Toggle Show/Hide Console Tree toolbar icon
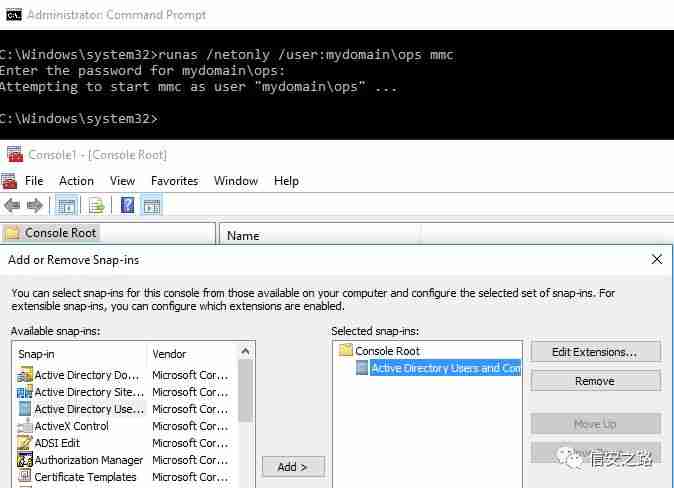674x488 pixels. click(x=67, y=206)
